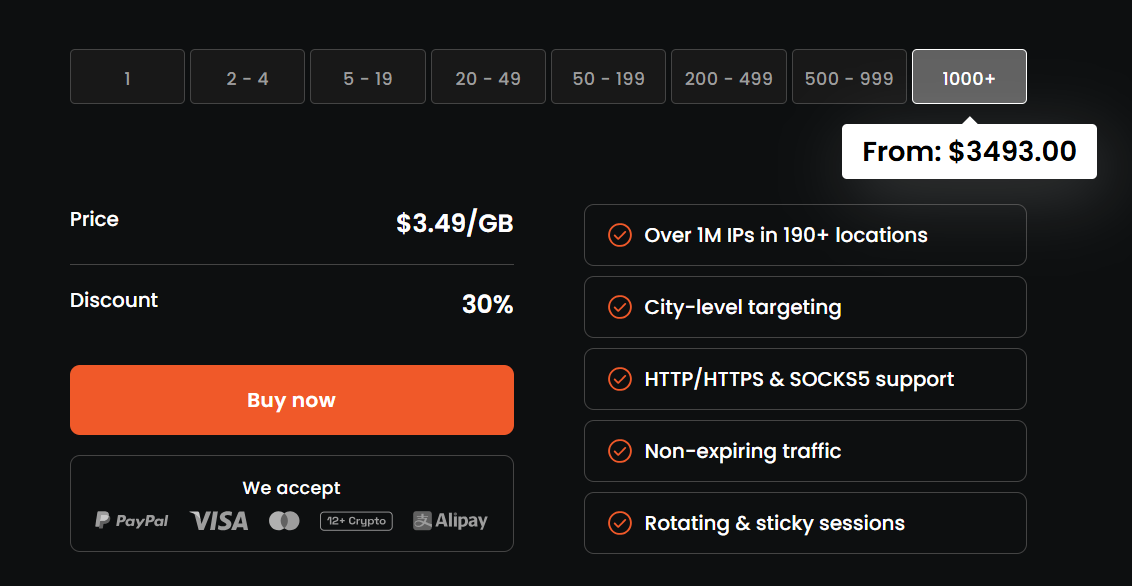Select the 1000+ GB tier

969,77
